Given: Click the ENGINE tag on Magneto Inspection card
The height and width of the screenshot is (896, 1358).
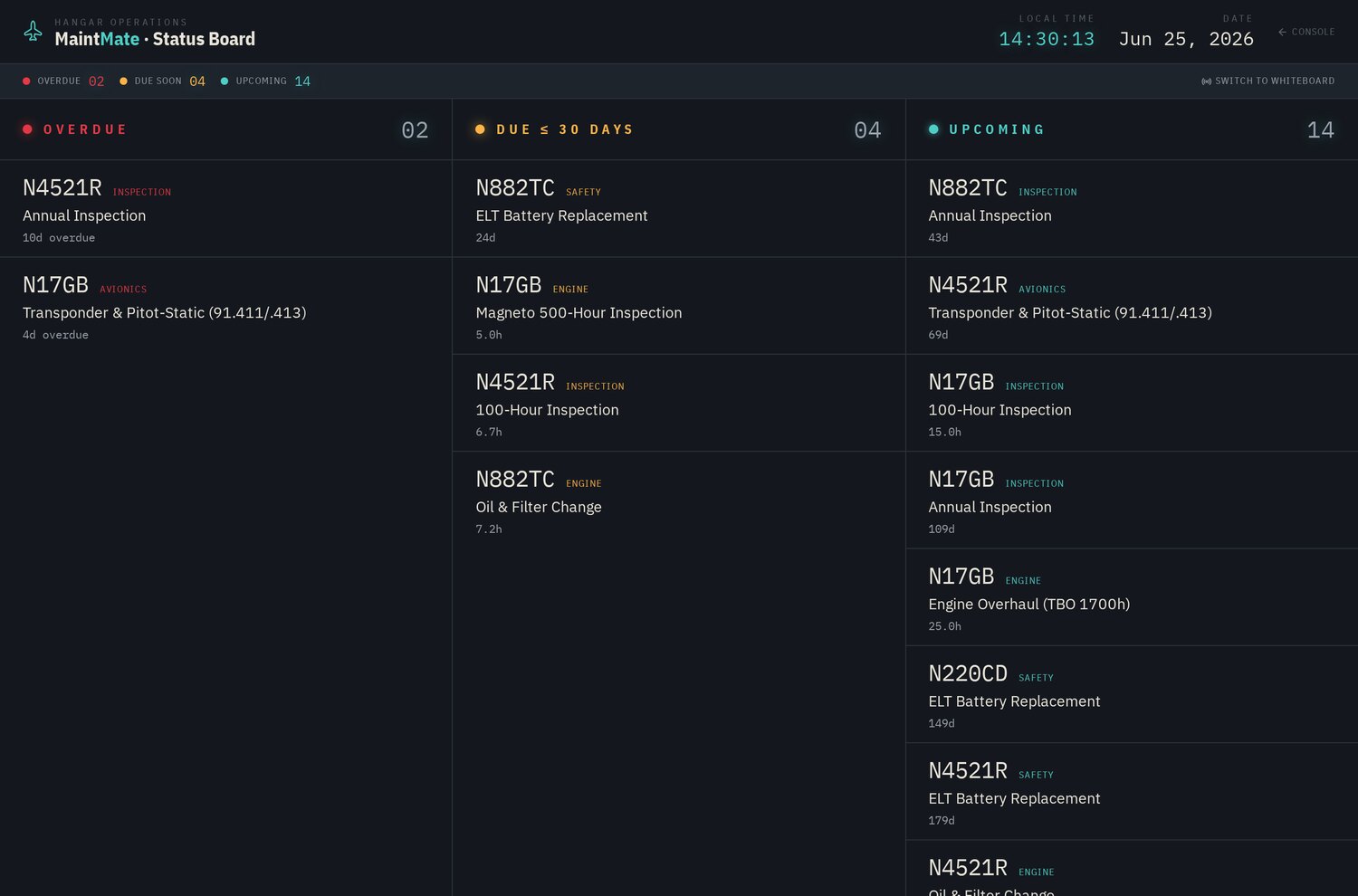Looking at the screenshot, I should tap(570, 290).
